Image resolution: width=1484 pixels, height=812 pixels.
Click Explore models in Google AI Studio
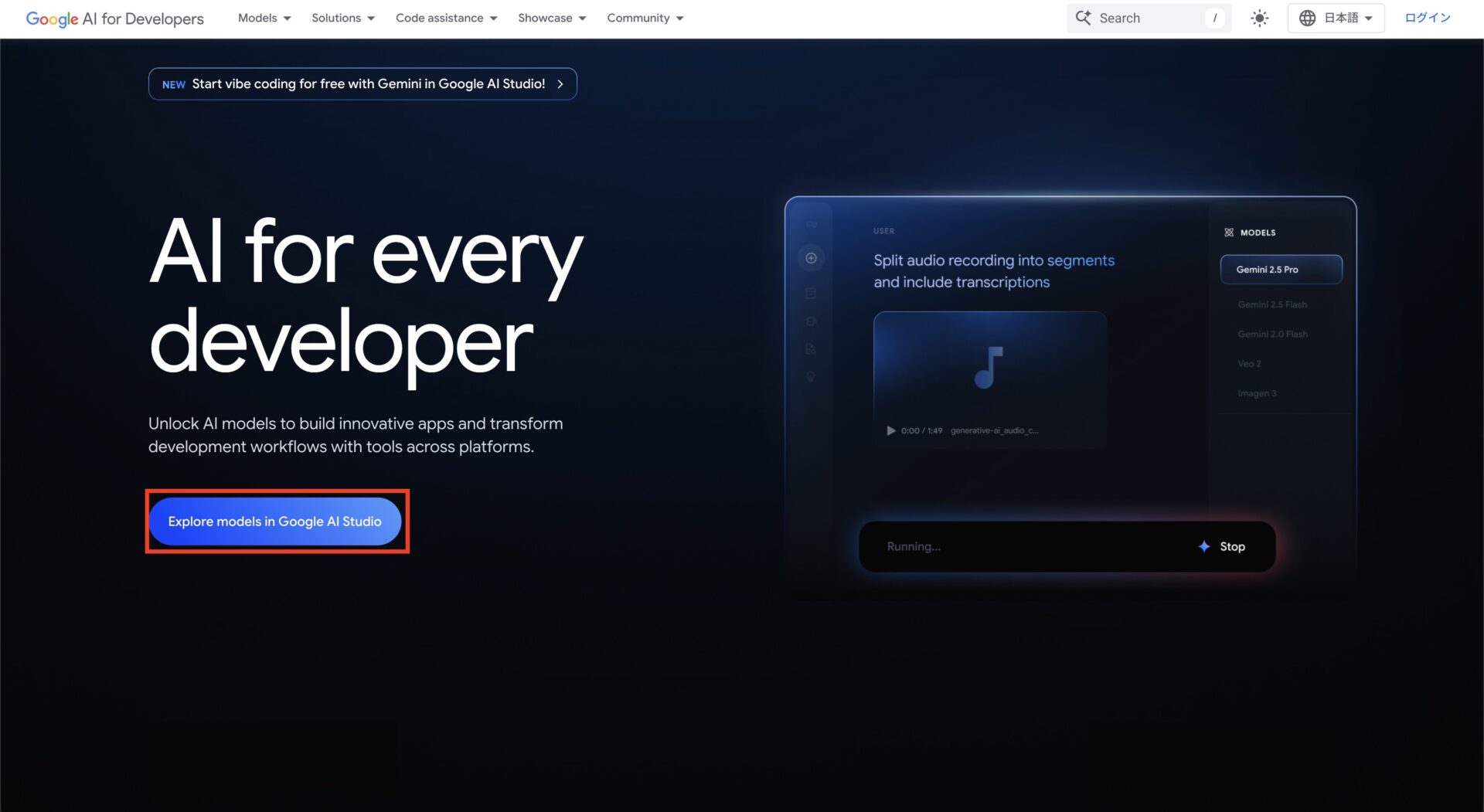click(x=275, y=522)
